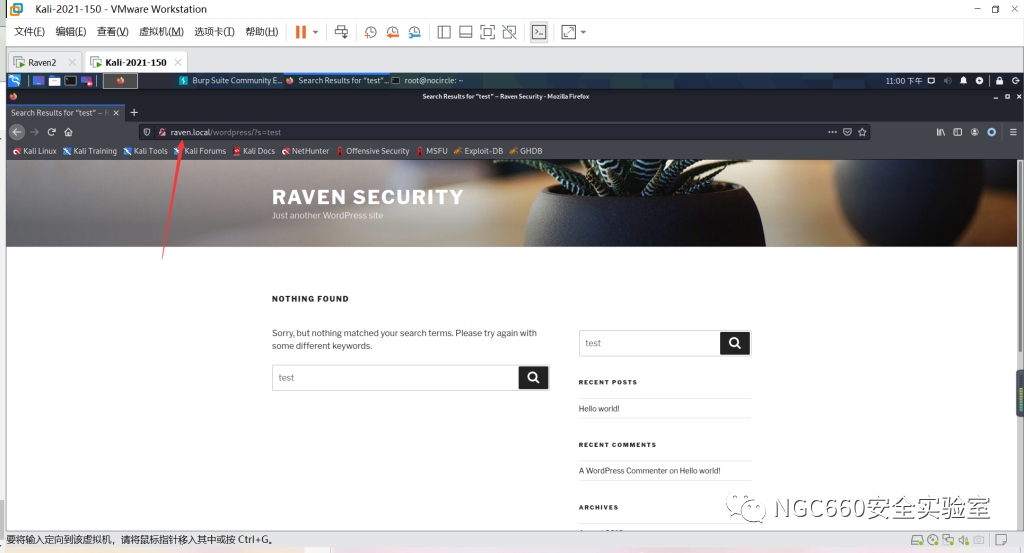Bookmark this page with star icon
Image resolution: width=1024 pixels, height=553 pixels.
tap(862, 132)
